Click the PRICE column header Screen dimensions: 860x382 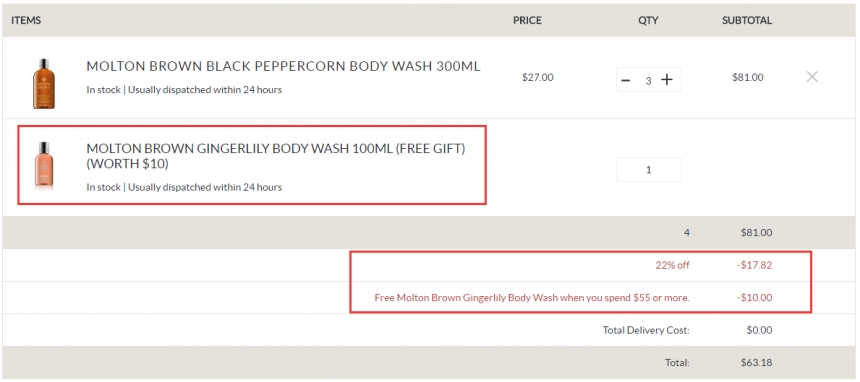pyautogui.click(x=527, y=20)
